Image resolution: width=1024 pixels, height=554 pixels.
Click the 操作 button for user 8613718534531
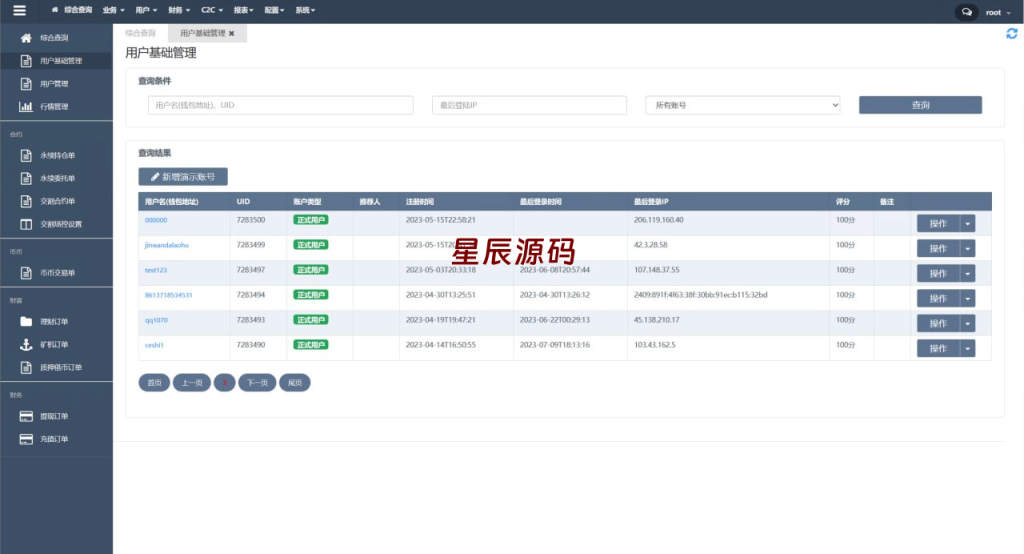point(938,299)
